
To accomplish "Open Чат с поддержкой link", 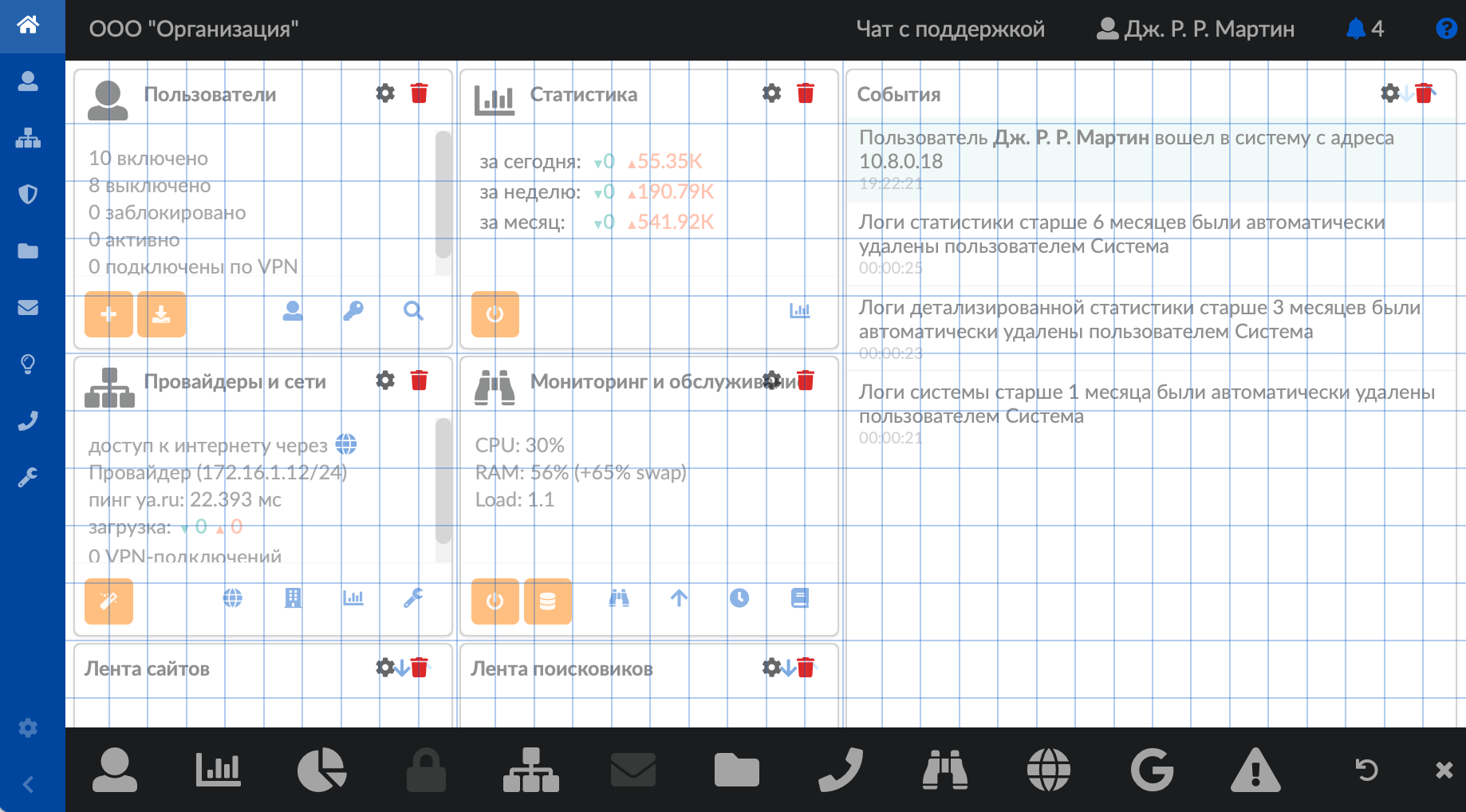I will (950, 30).
